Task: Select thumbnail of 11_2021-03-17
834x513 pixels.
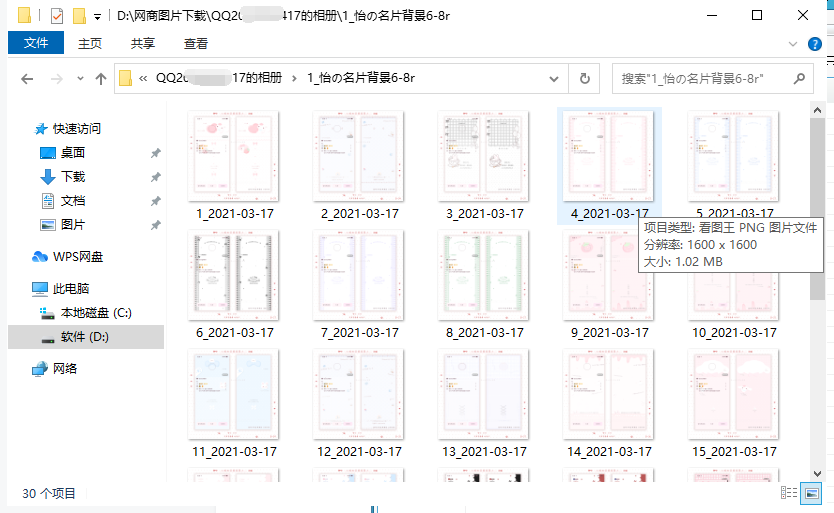Action: pyautogui.click(x=233, y=394)
